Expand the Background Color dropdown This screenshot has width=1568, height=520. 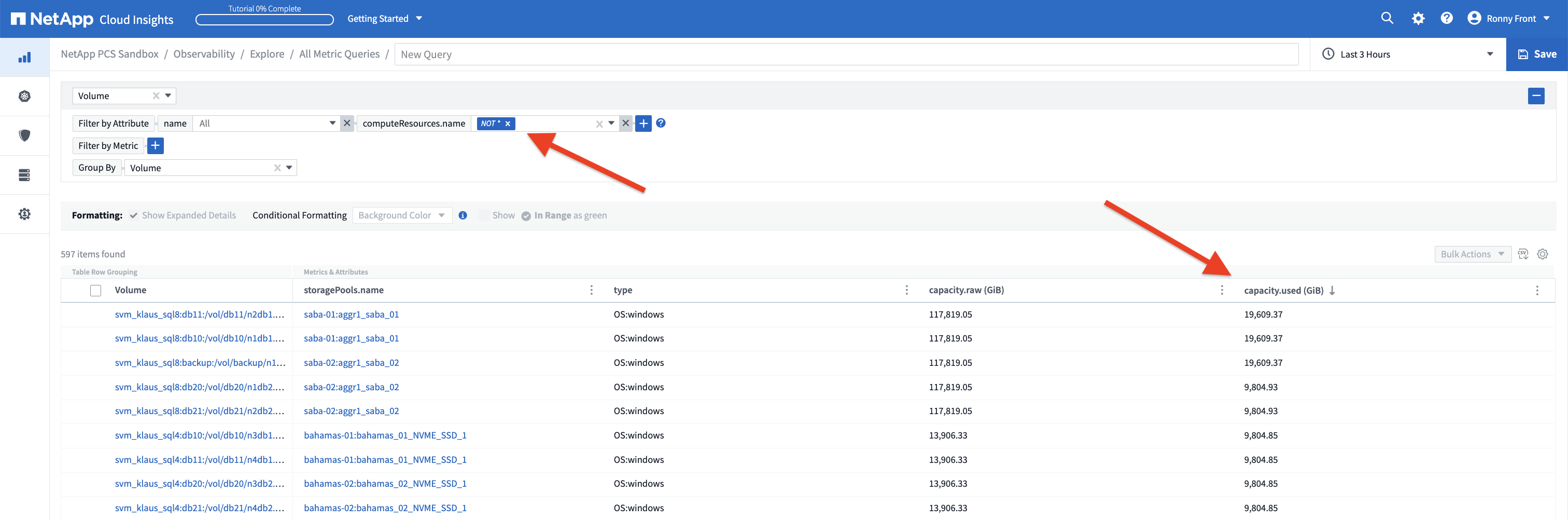coord(402,215)
